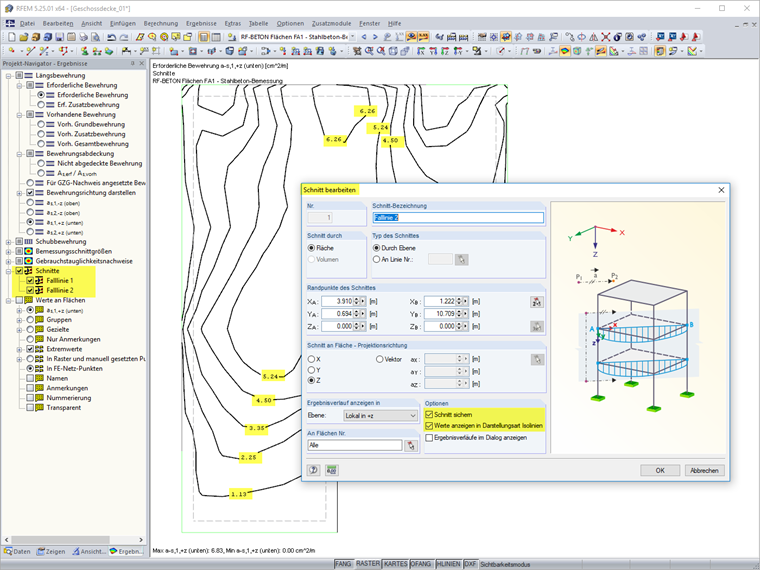
Task: Select Erforderliche Bewehrung radio button
Action: tap(41, 95)
